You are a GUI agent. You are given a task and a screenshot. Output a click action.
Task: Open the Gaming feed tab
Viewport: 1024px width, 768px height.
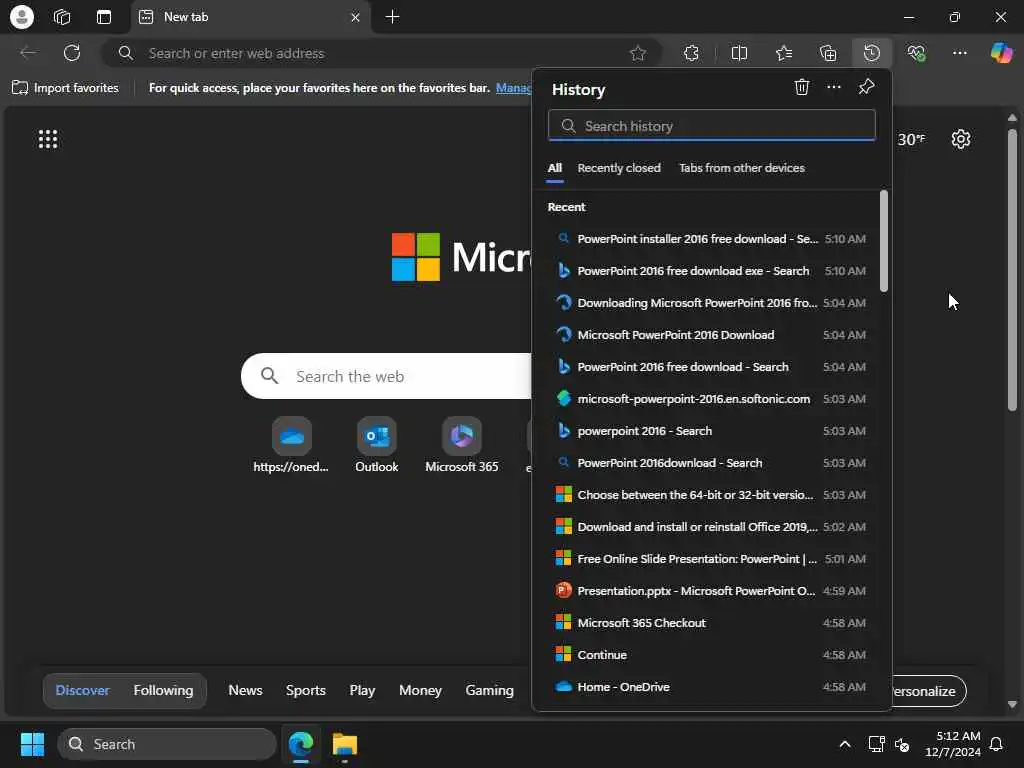click(x=489, y=690)
